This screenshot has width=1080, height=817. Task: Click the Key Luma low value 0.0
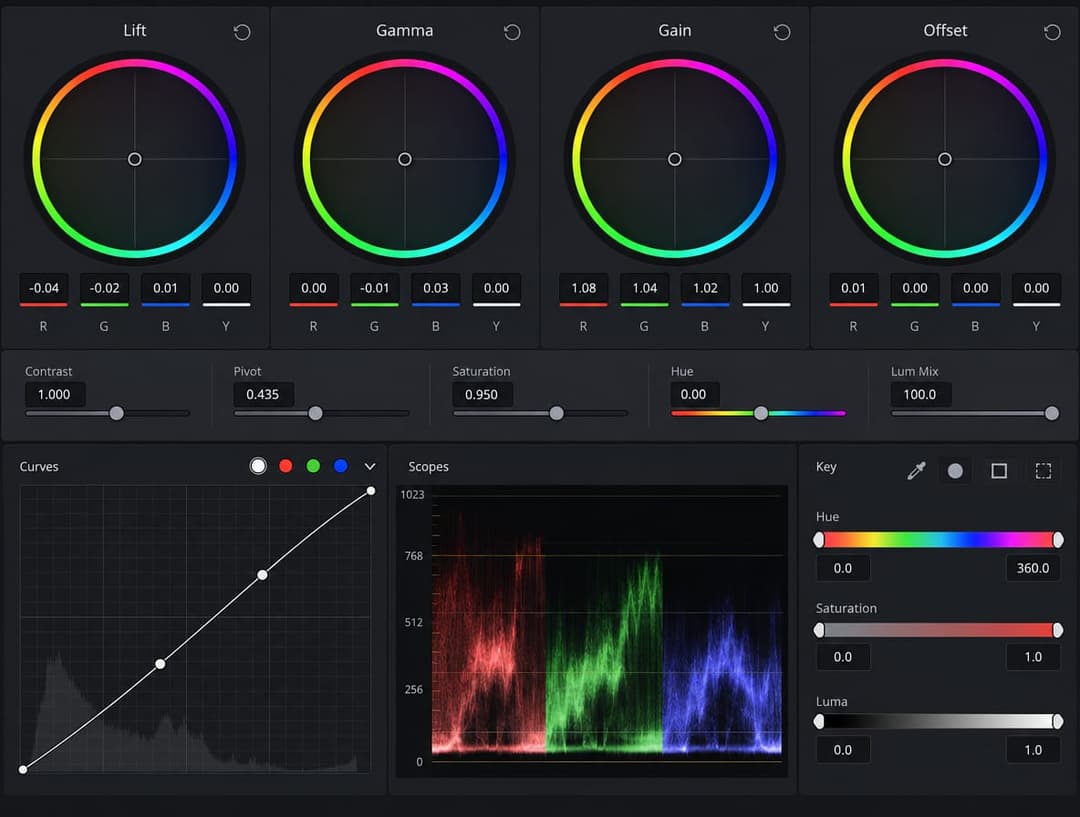(x=843, y=750)
